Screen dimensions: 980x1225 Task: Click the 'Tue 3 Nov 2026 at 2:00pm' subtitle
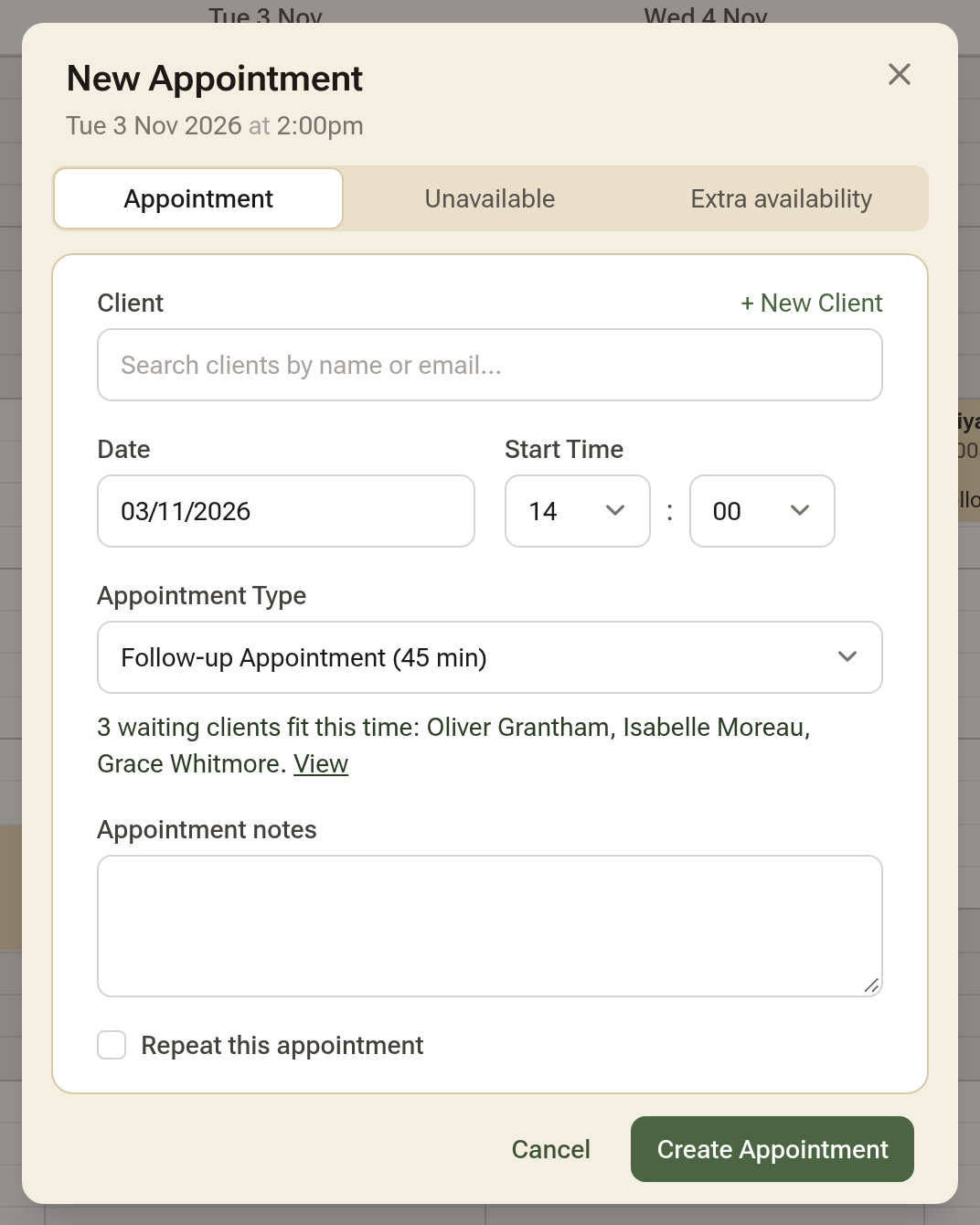[x=215, y=125]
